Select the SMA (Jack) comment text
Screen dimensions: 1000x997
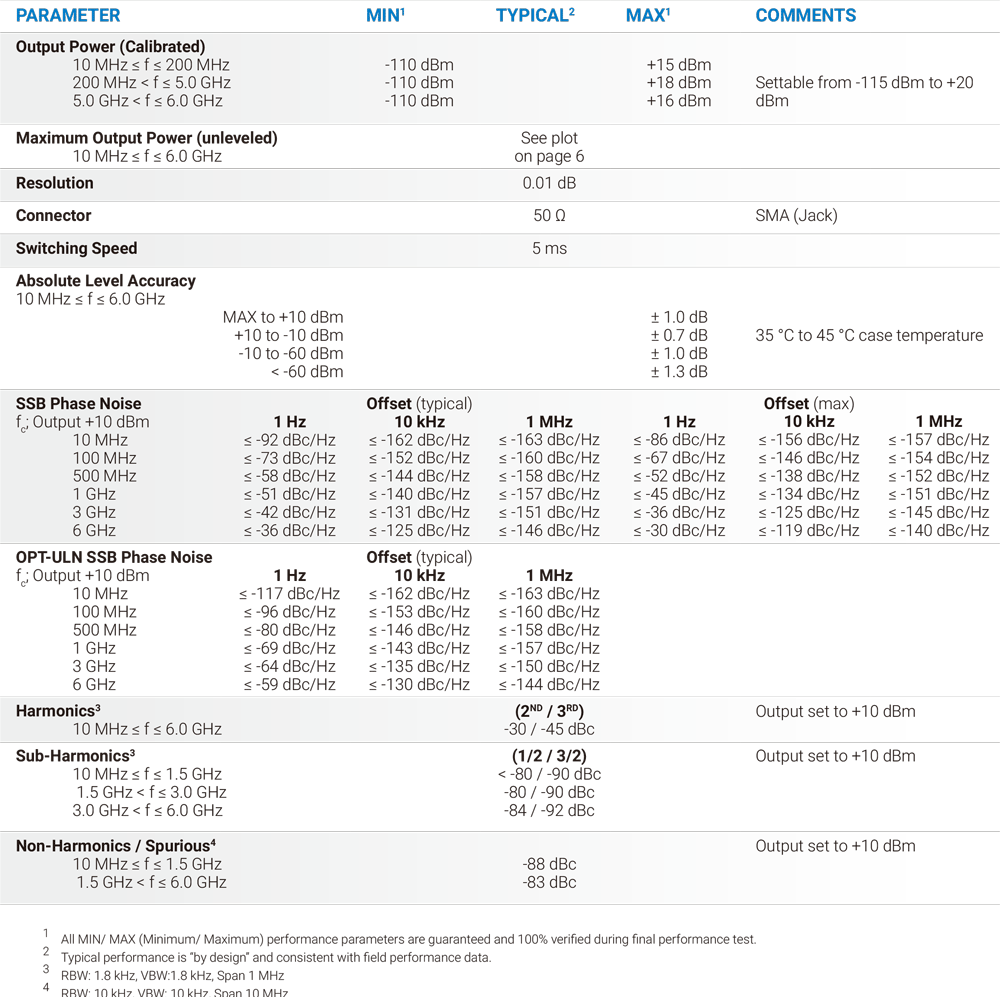796,216
